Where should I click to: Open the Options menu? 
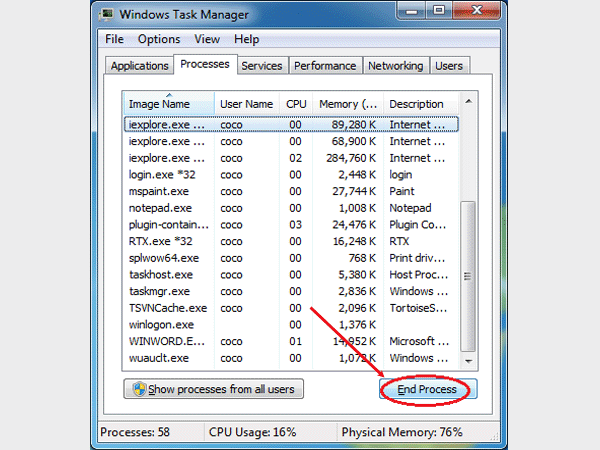tap(159, 39)
